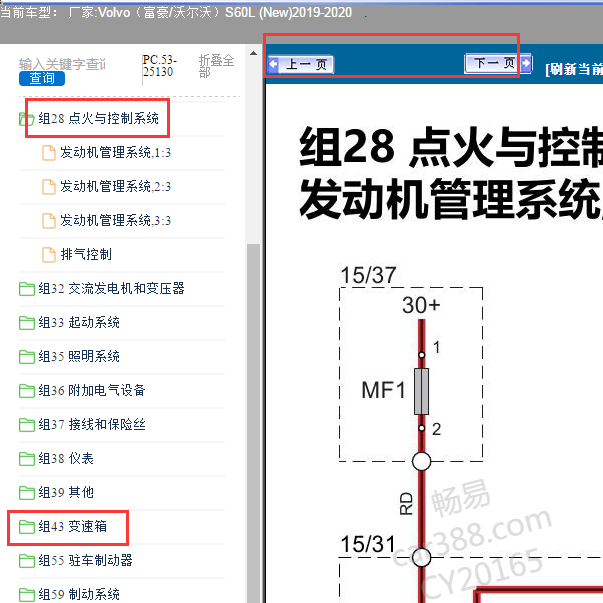This screenshot has width=603, height=603.
Task: Go to previous page with 上一页
Action: 301,64
